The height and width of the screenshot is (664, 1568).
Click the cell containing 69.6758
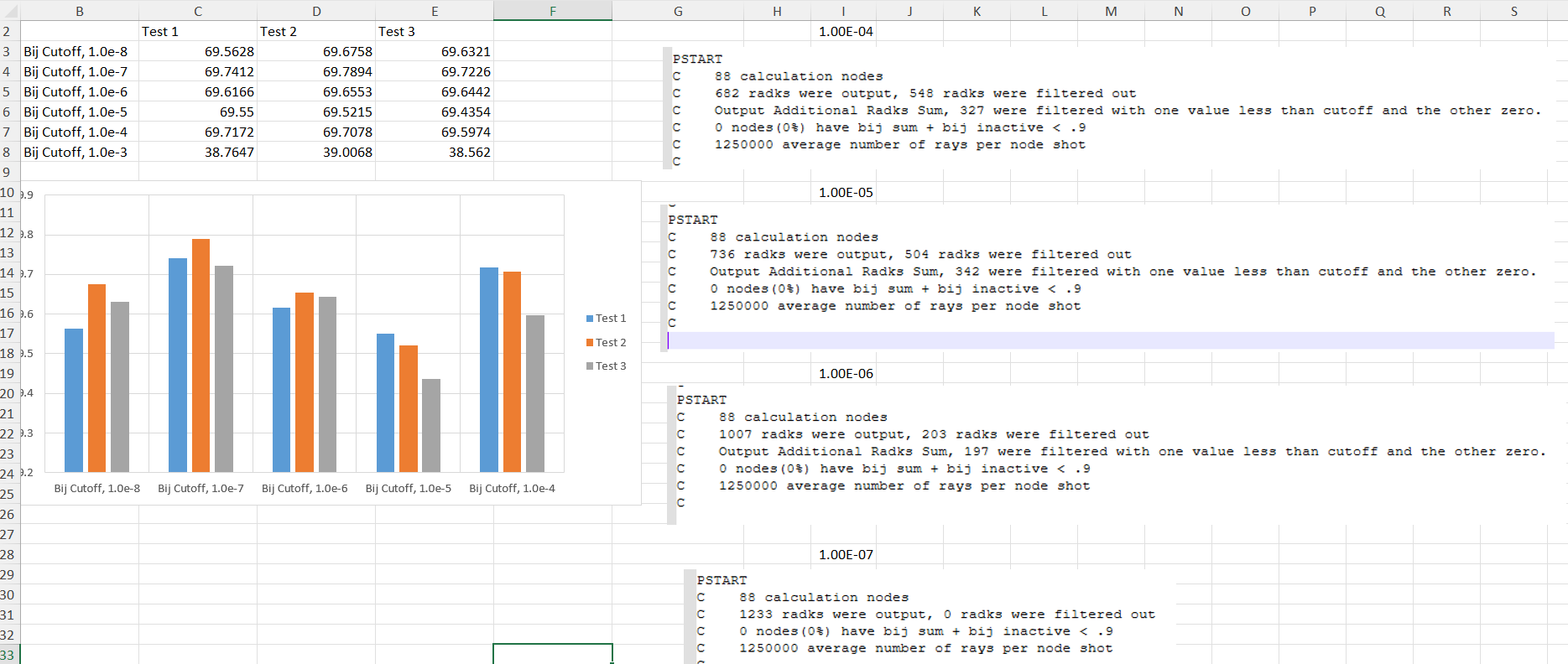pyautogui.click(x=316, y=51)
